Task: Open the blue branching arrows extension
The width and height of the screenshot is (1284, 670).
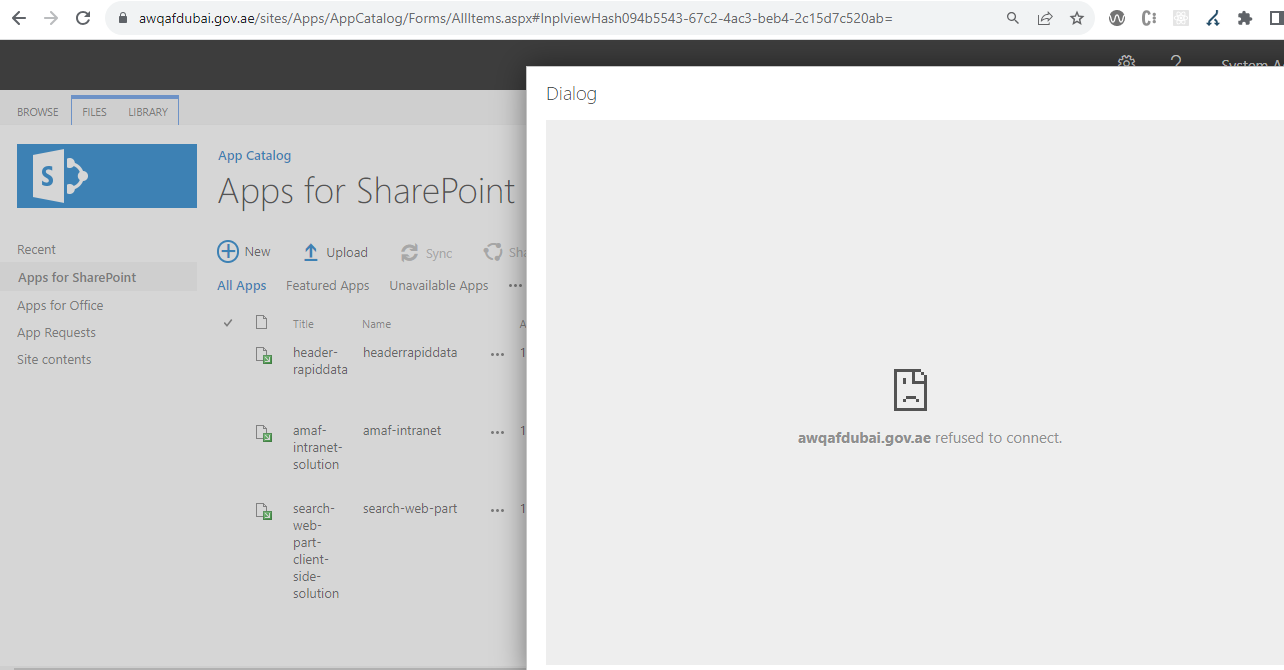Action: click(1213, 18)
